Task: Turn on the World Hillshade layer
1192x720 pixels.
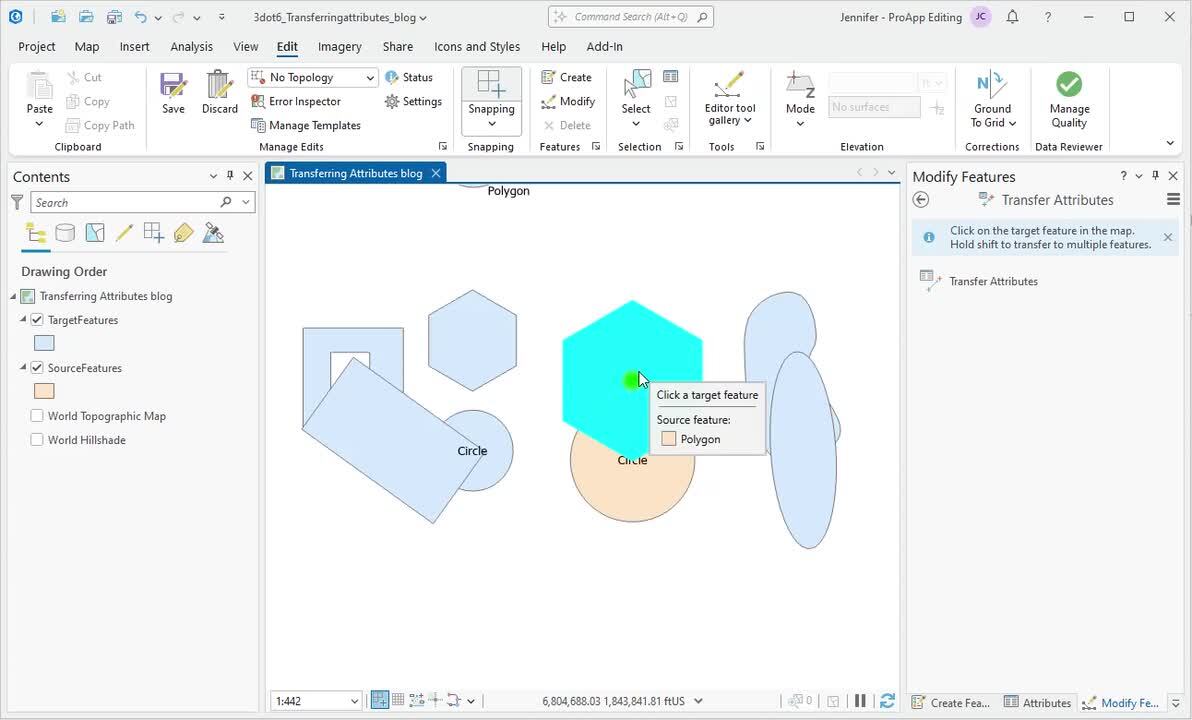Action: point(37,440)
